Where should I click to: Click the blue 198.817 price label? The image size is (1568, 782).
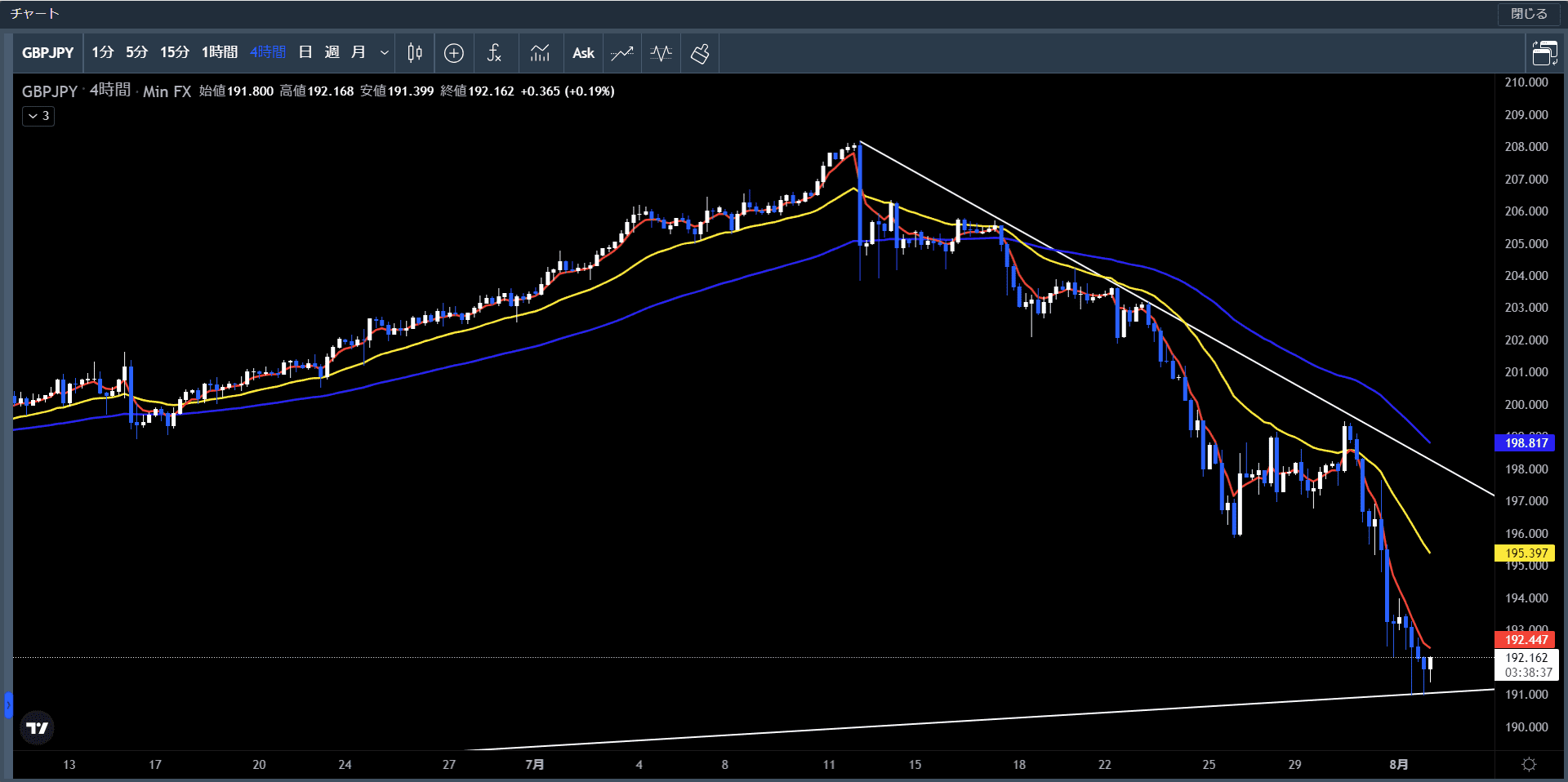point(1525,442)
